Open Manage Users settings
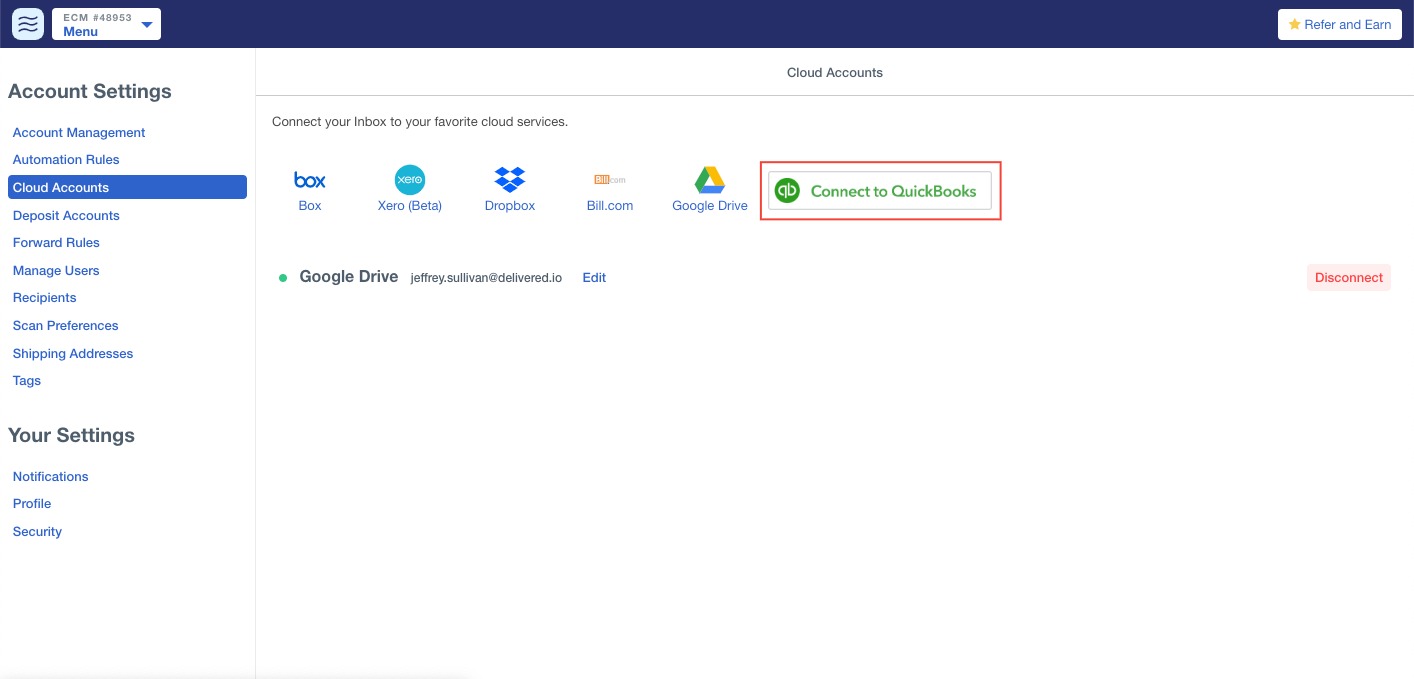This screenshot has width=1414, height=679. pyautogui.click(x=56, y=270)
